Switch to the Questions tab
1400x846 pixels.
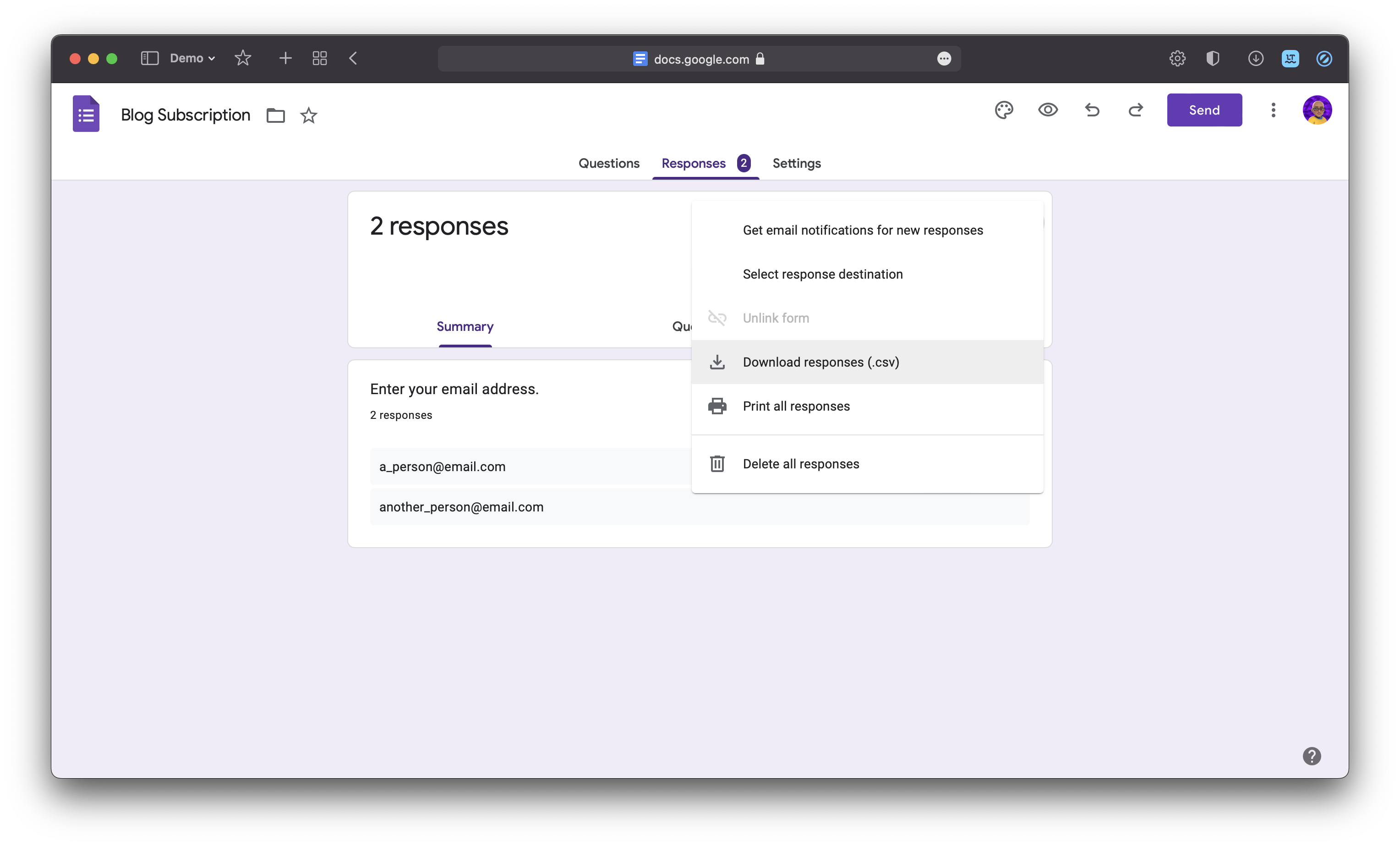(x=608, y=163)
